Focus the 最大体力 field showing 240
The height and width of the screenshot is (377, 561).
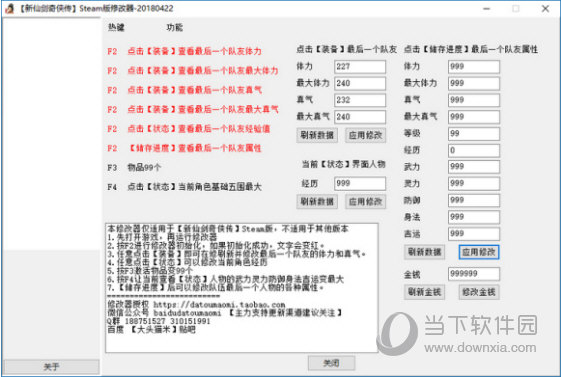pyautogui.click(x=360, y=83)
